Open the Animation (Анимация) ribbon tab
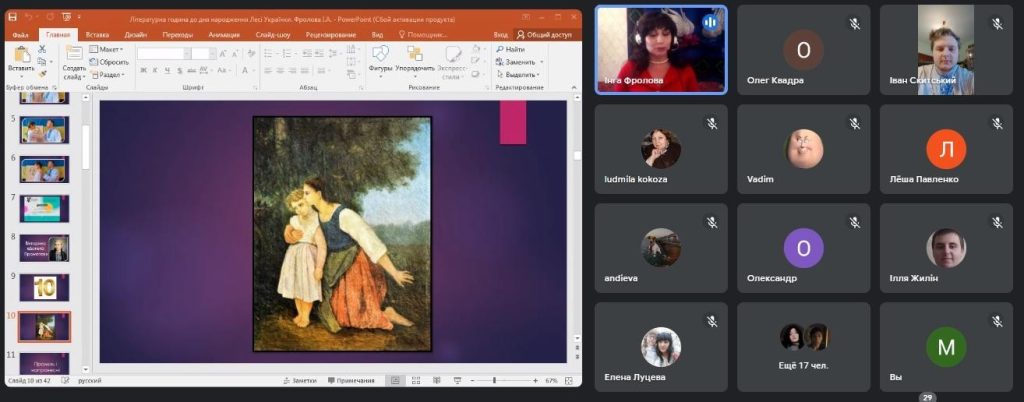This screenshot has width=1024, height=402. [224, 34]
